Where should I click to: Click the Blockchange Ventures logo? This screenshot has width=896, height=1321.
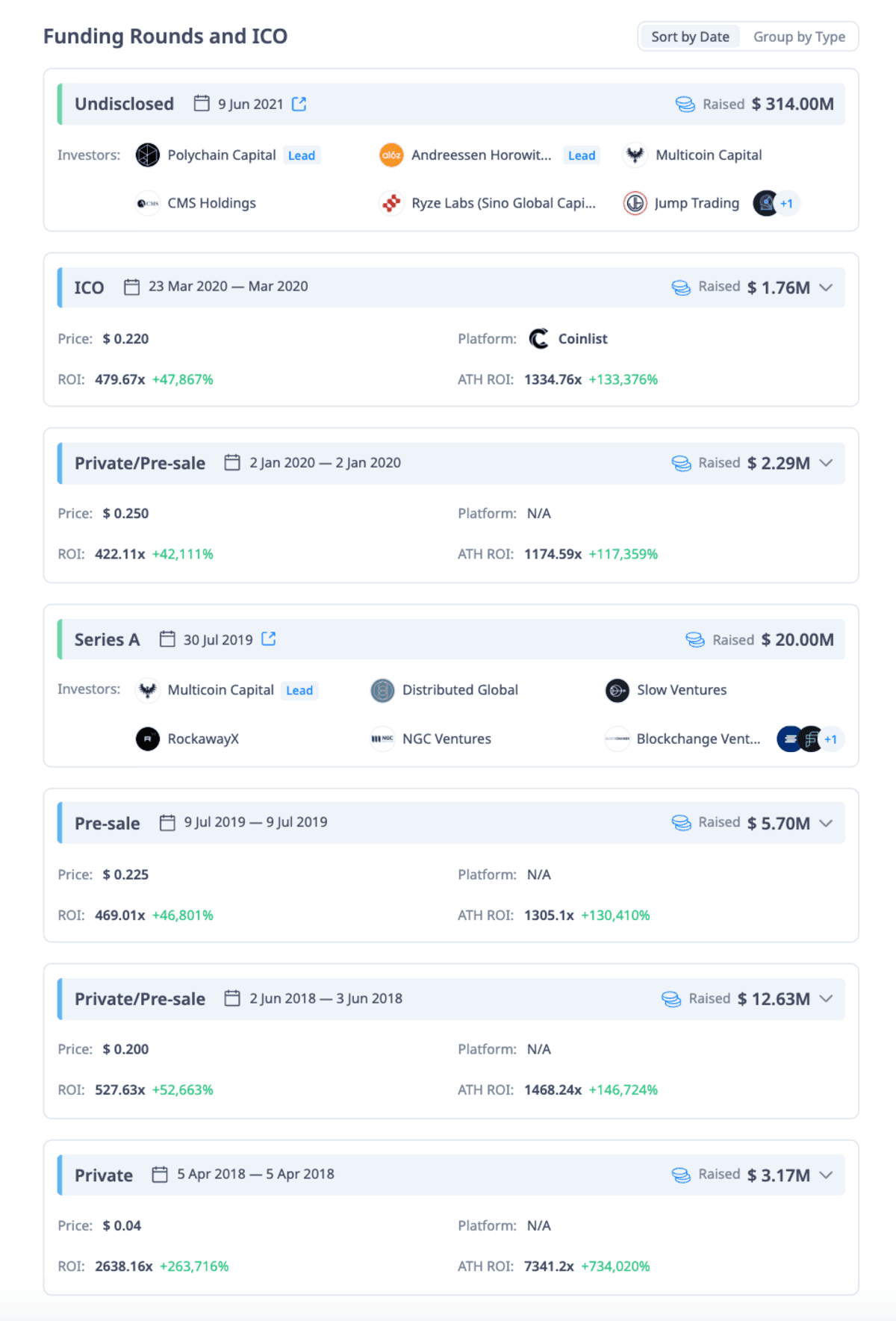pos(617,739)
